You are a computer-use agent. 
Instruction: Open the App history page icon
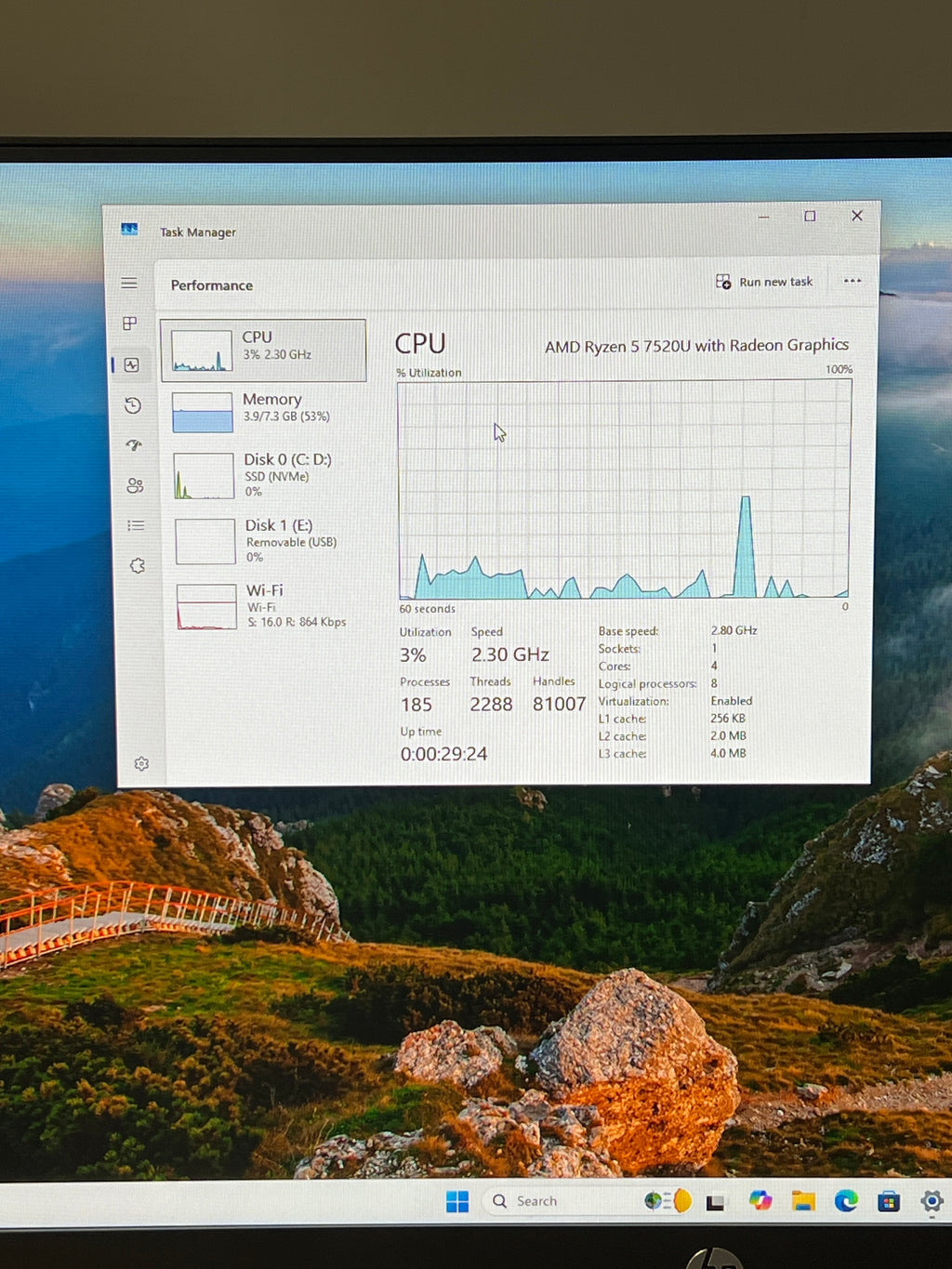[x=133, y=405]
